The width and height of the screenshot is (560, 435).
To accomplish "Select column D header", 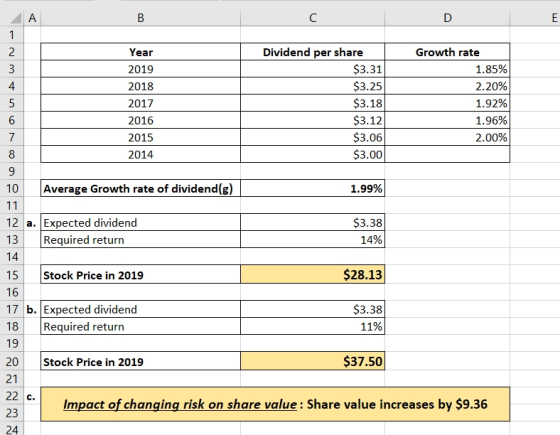I will click(x=447, y=18).
